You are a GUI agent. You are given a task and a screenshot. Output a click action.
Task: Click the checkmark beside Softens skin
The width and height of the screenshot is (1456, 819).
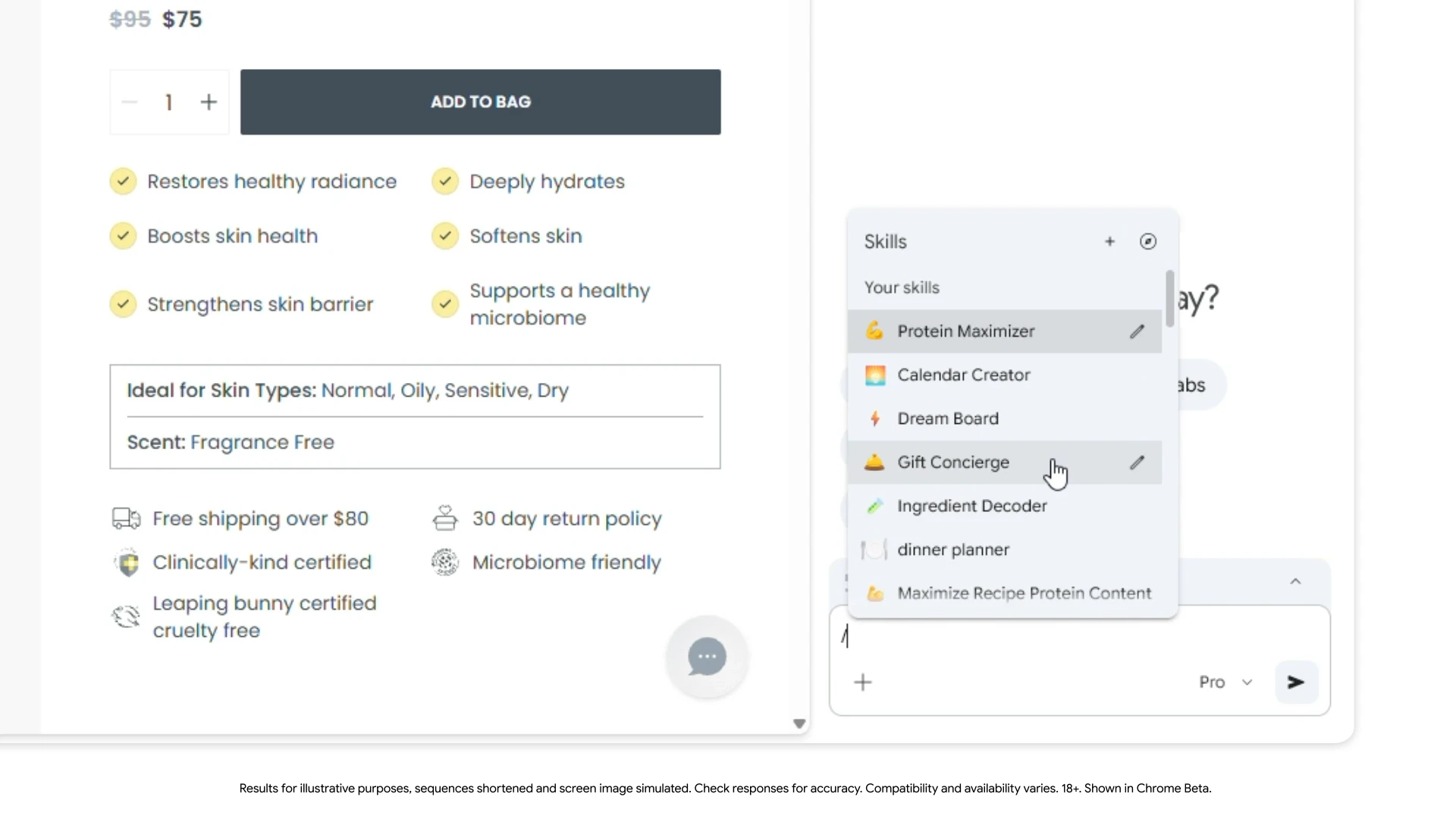click(445, 236)
